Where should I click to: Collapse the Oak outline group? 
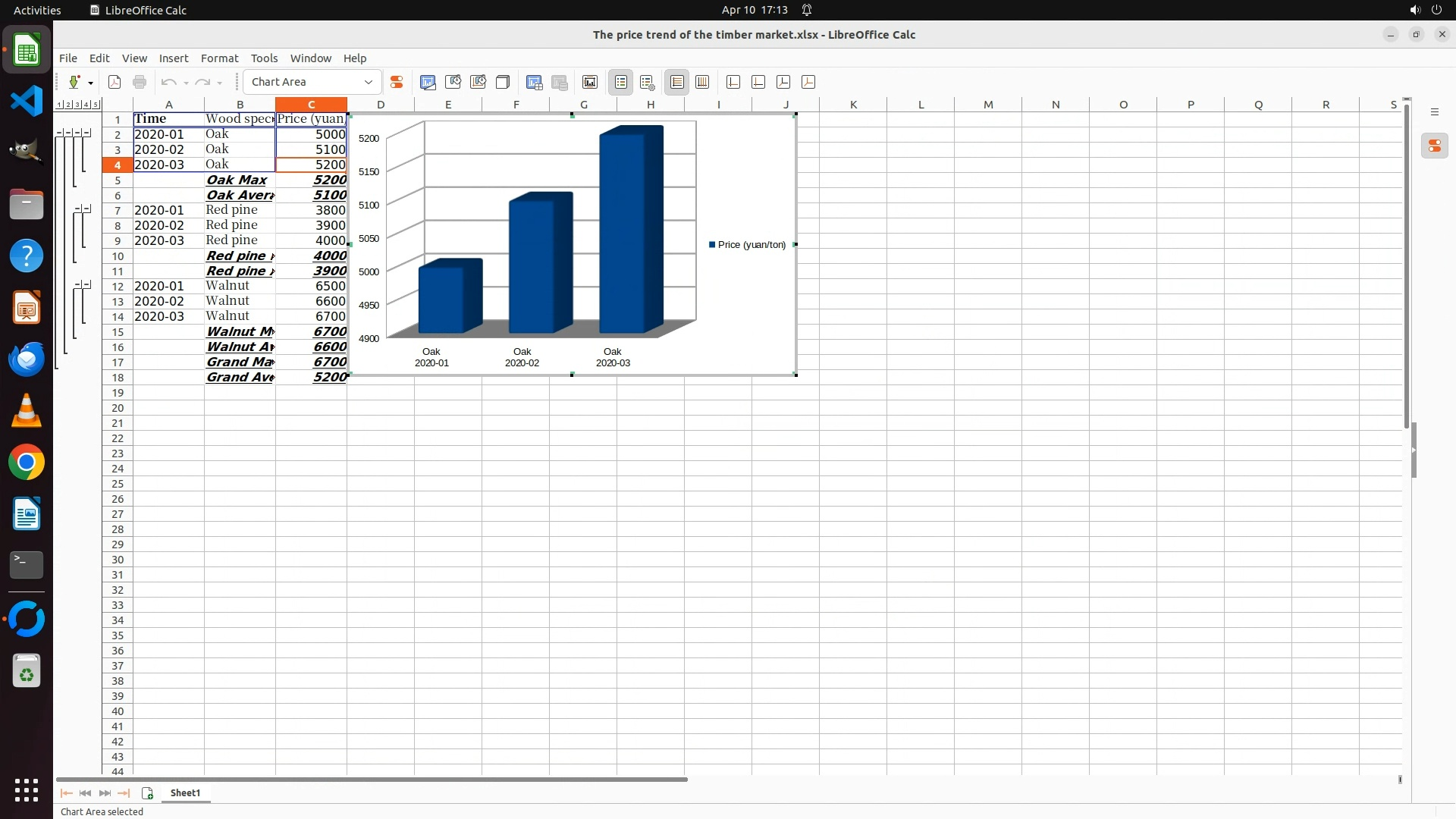(x=88, y=133)
